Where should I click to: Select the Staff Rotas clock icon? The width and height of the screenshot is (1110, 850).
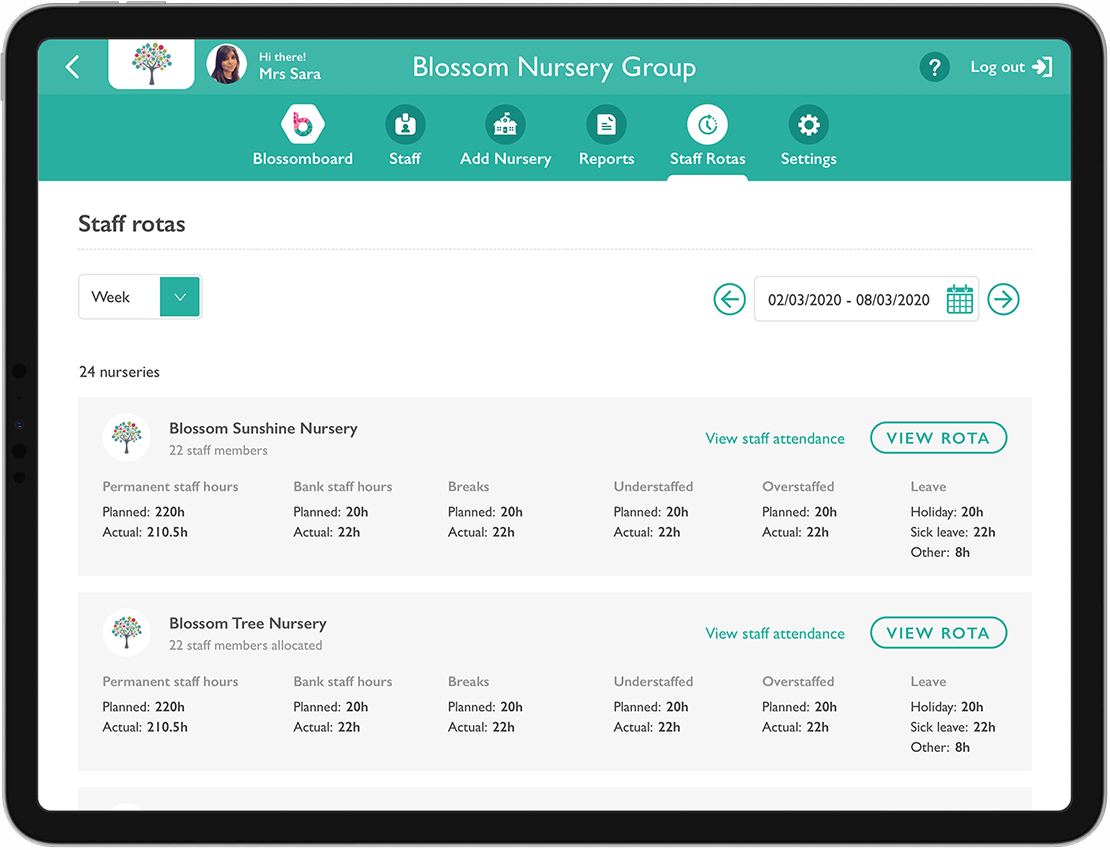[x=707, y=125]
